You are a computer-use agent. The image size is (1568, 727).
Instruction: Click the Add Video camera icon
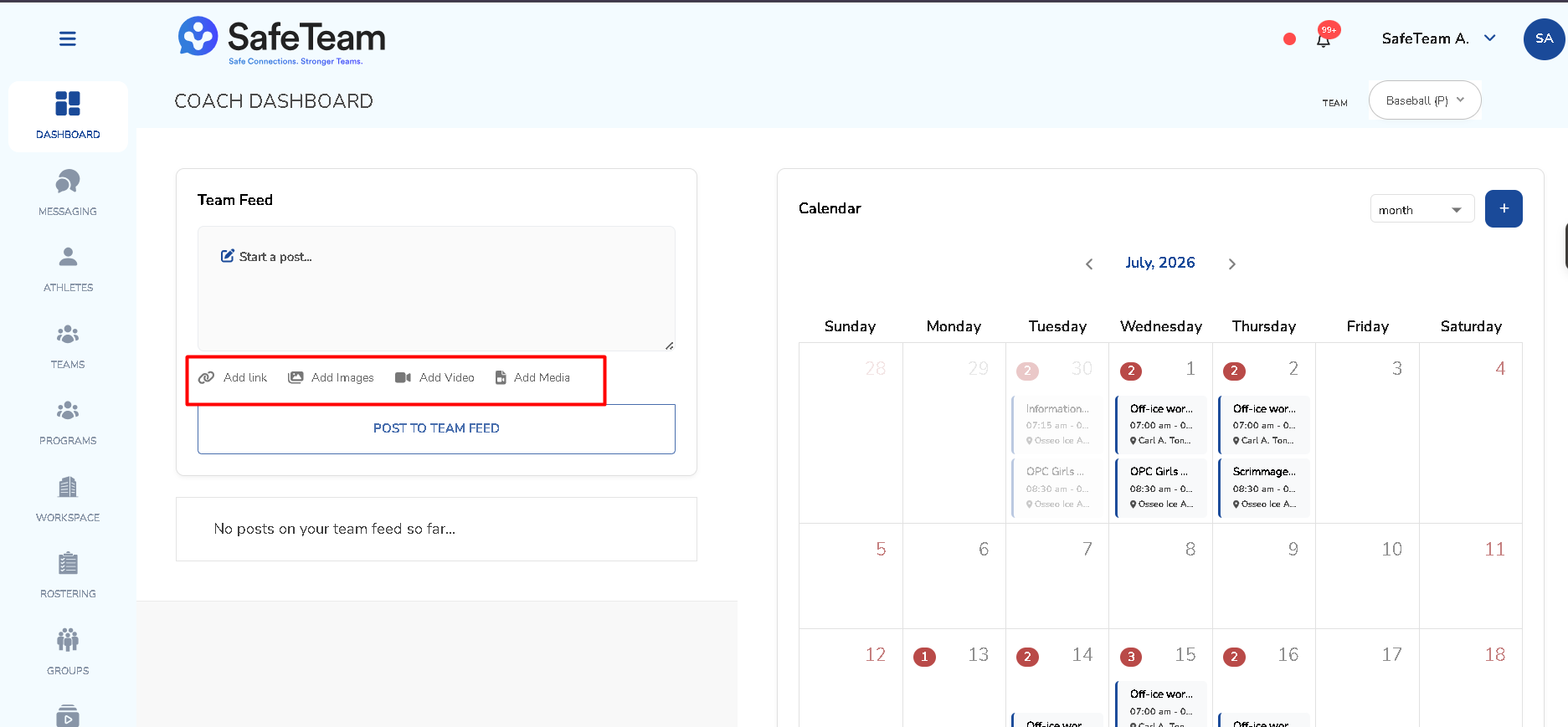tap(403, 377)
